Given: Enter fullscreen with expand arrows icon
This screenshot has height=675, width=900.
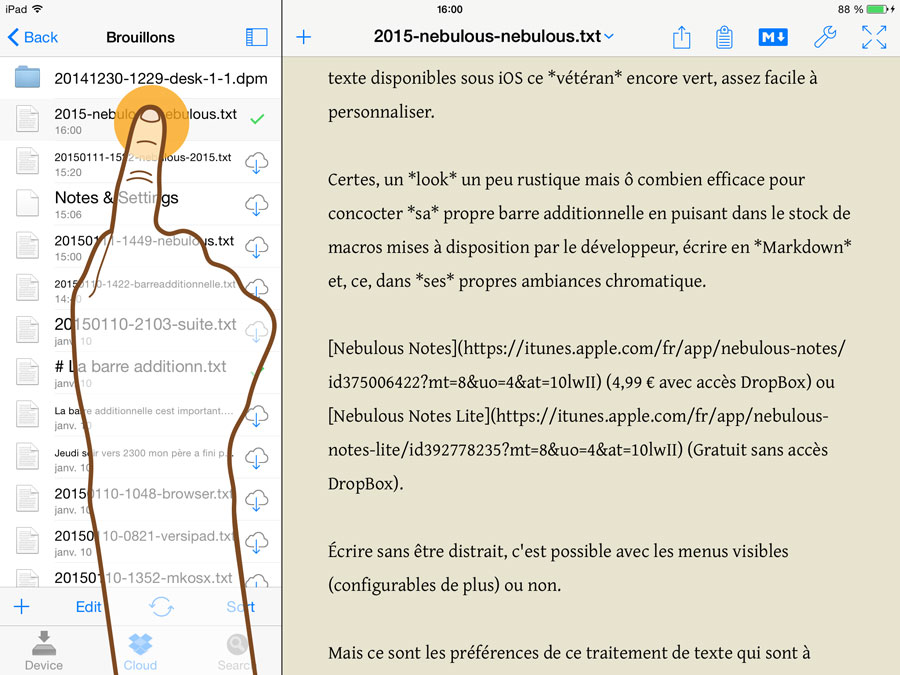Looking at the screenshot, I should (x=874, y=37).
